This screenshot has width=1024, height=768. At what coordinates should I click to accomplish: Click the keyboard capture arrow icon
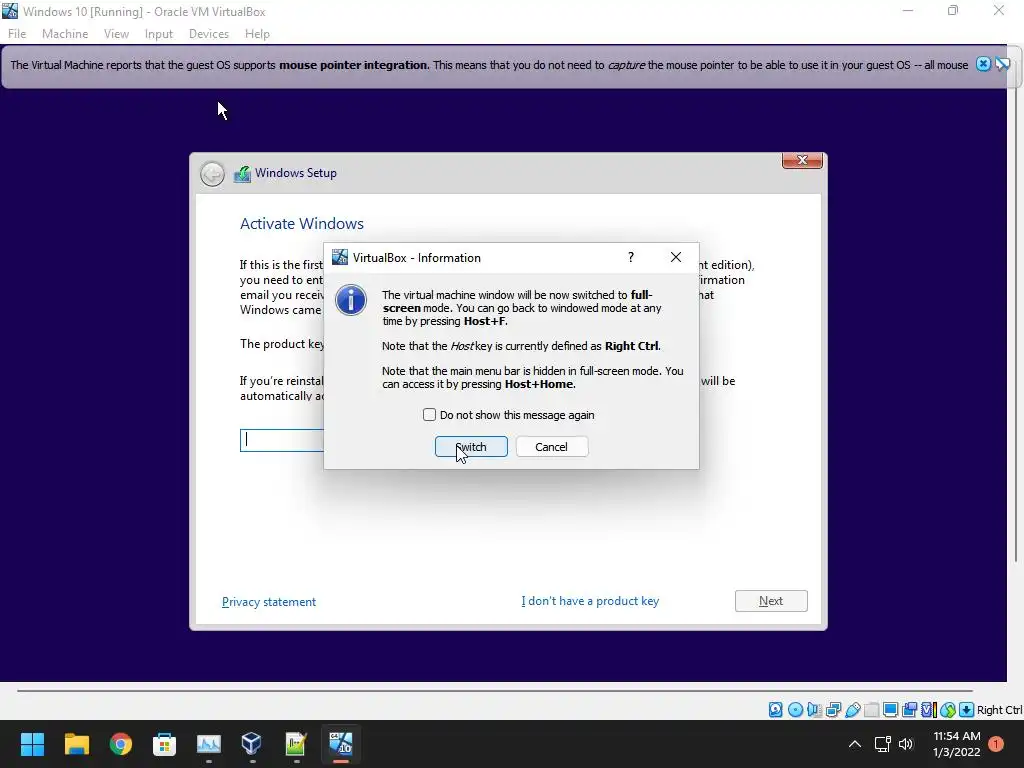(967, 709)
